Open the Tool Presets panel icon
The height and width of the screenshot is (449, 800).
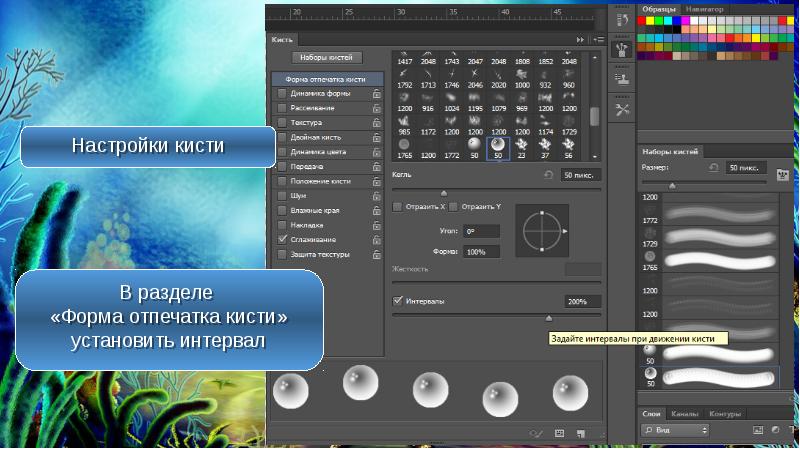click(x=621, y=110)
